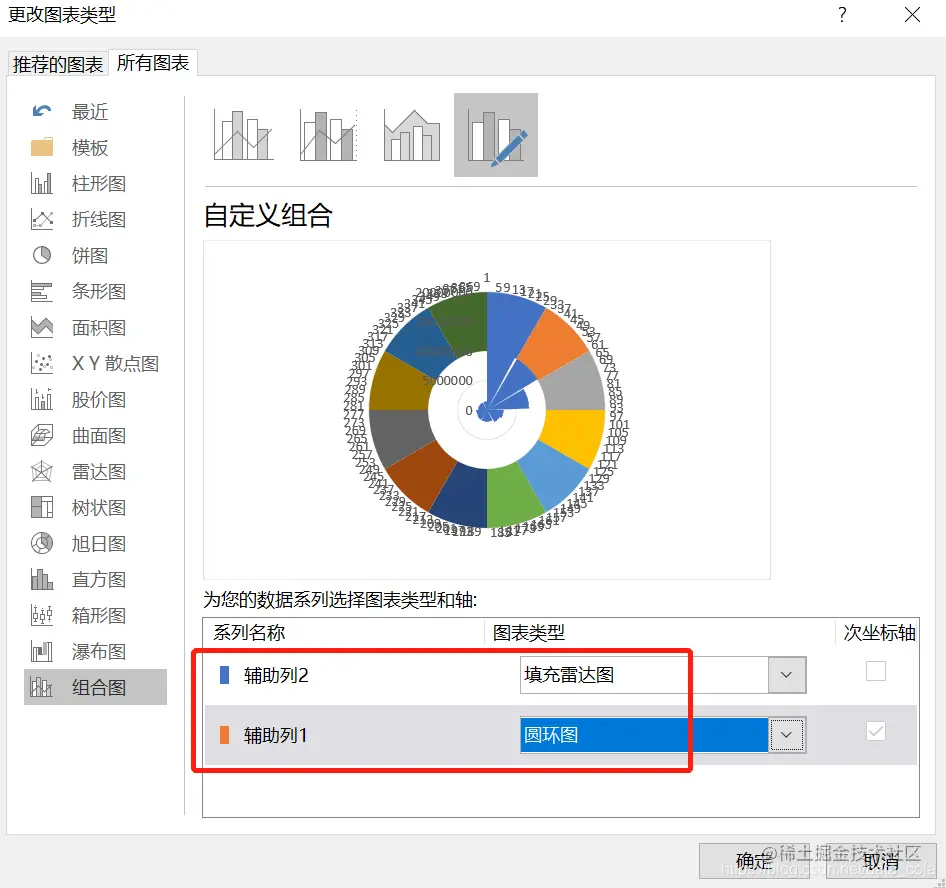Choose the Treemap (树状图) icon
The height and width of the screenshot is (888, 946).
coord(42,507)
